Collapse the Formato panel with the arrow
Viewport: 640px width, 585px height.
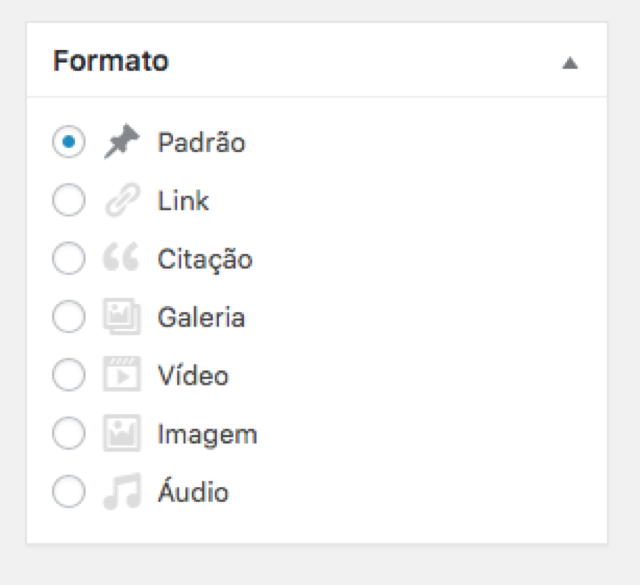coord(570,62)
